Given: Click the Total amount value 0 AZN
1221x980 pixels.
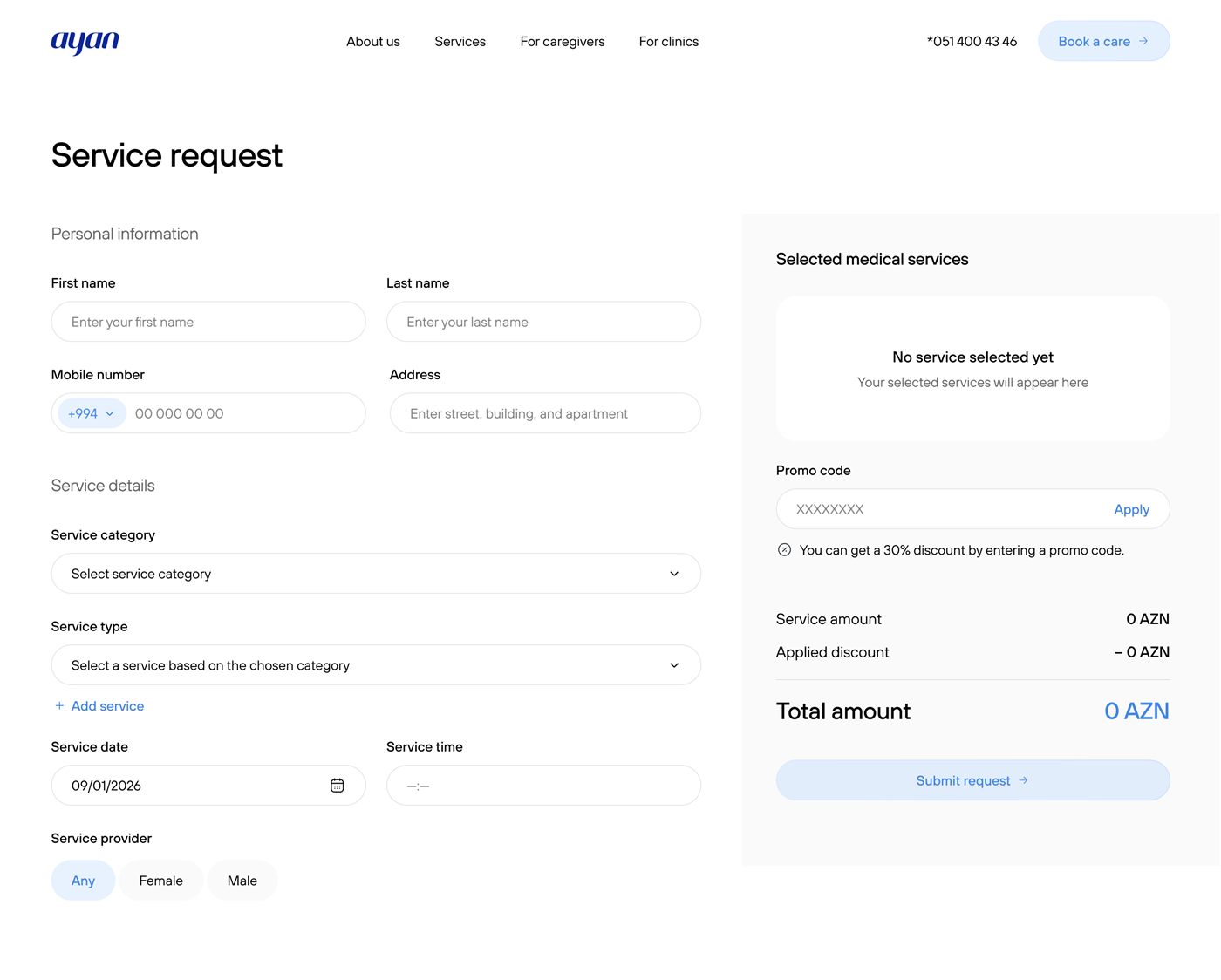Looking at the screenshot, I should [1136, 711].
